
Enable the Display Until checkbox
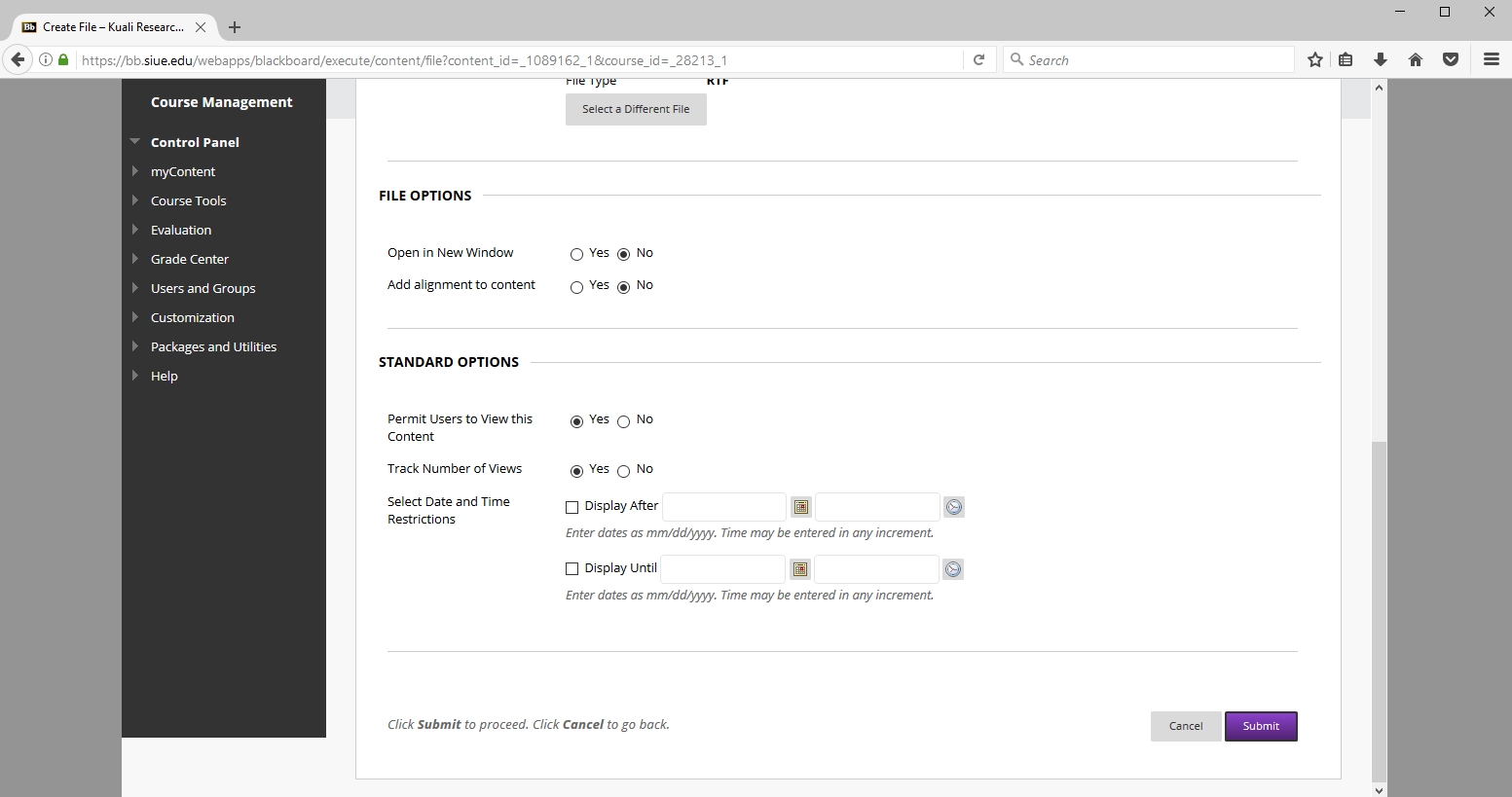(x=572, y=569)
